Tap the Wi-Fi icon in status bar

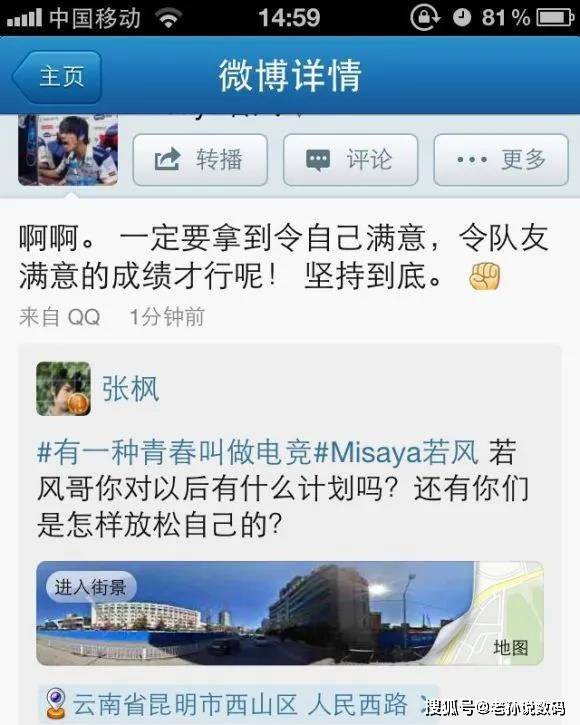tap(168, 18)
